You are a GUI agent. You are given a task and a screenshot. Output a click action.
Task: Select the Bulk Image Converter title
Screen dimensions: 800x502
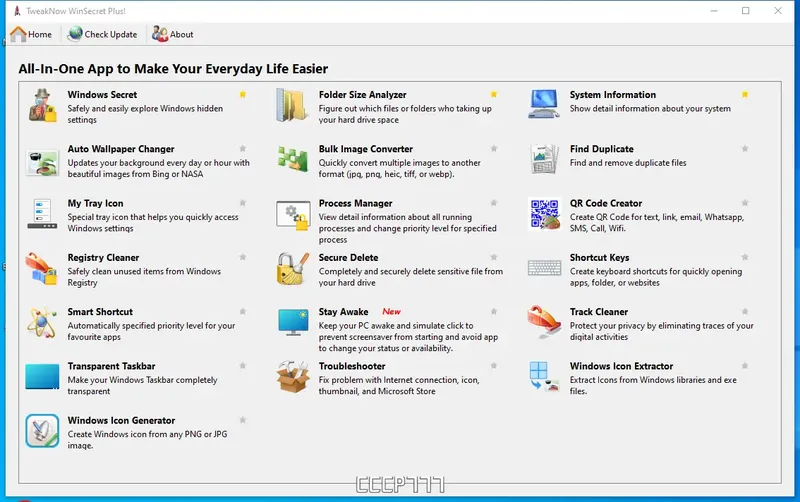(366, 148)
